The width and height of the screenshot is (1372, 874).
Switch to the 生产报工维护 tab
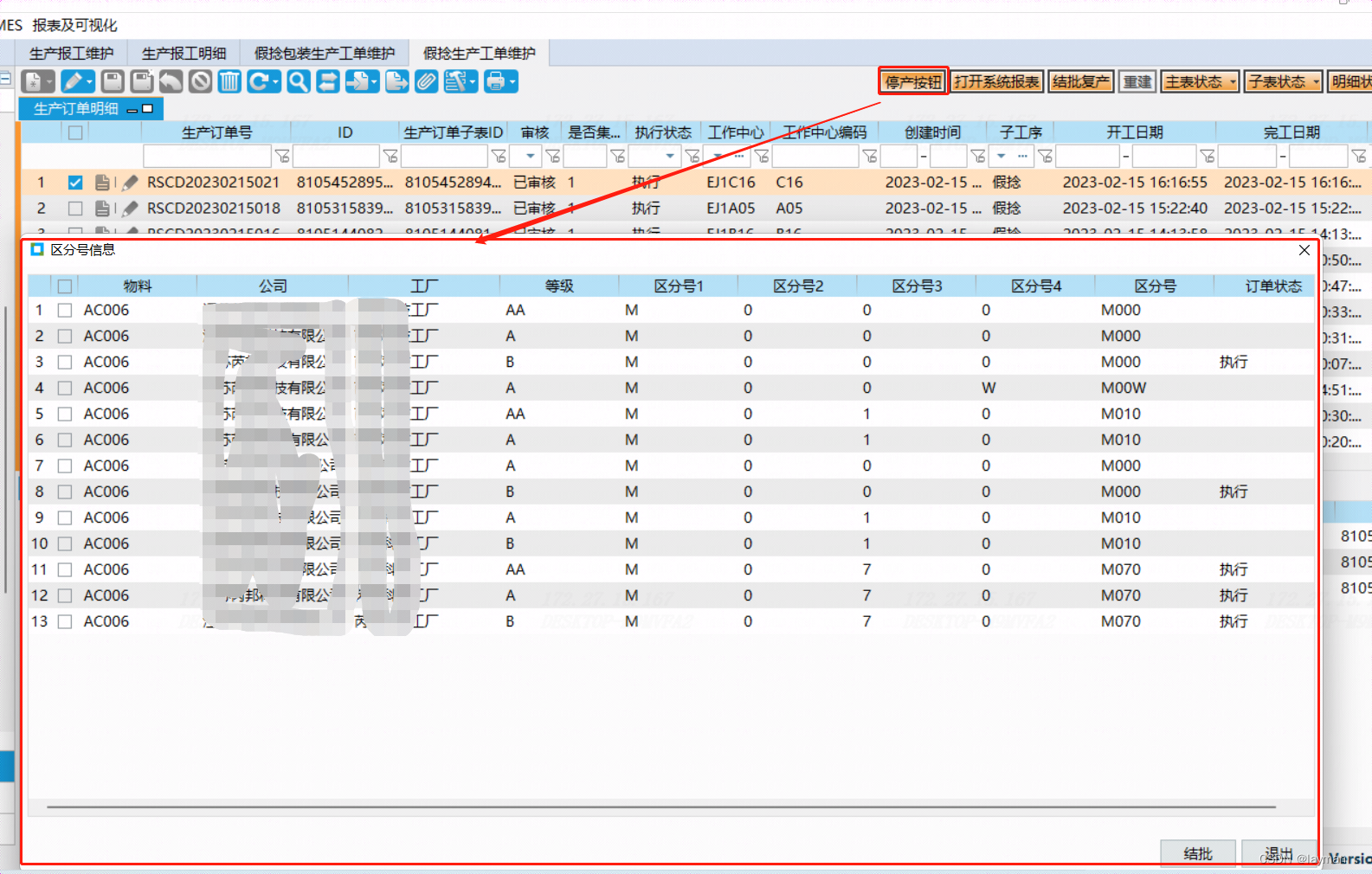(x=71, y=54)
